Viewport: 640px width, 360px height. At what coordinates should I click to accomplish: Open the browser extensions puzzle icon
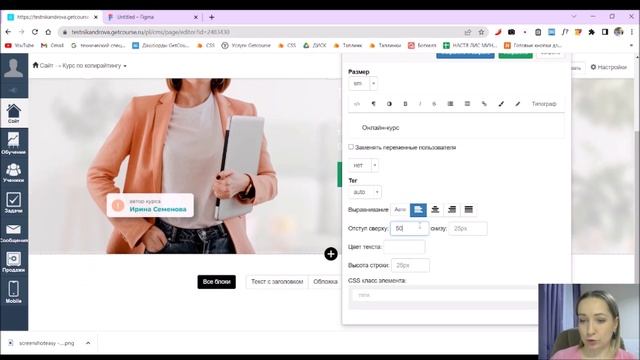click(591, 32)
